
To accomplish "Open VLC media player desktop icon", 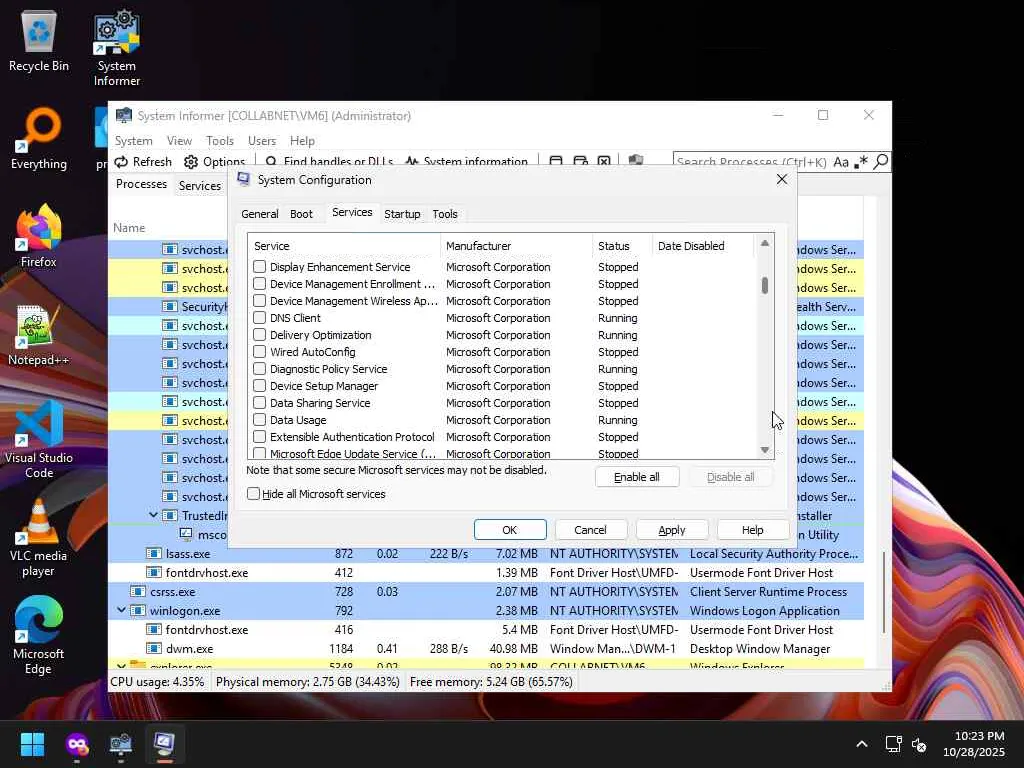I will pyautogui.click(x=39, y=537).
